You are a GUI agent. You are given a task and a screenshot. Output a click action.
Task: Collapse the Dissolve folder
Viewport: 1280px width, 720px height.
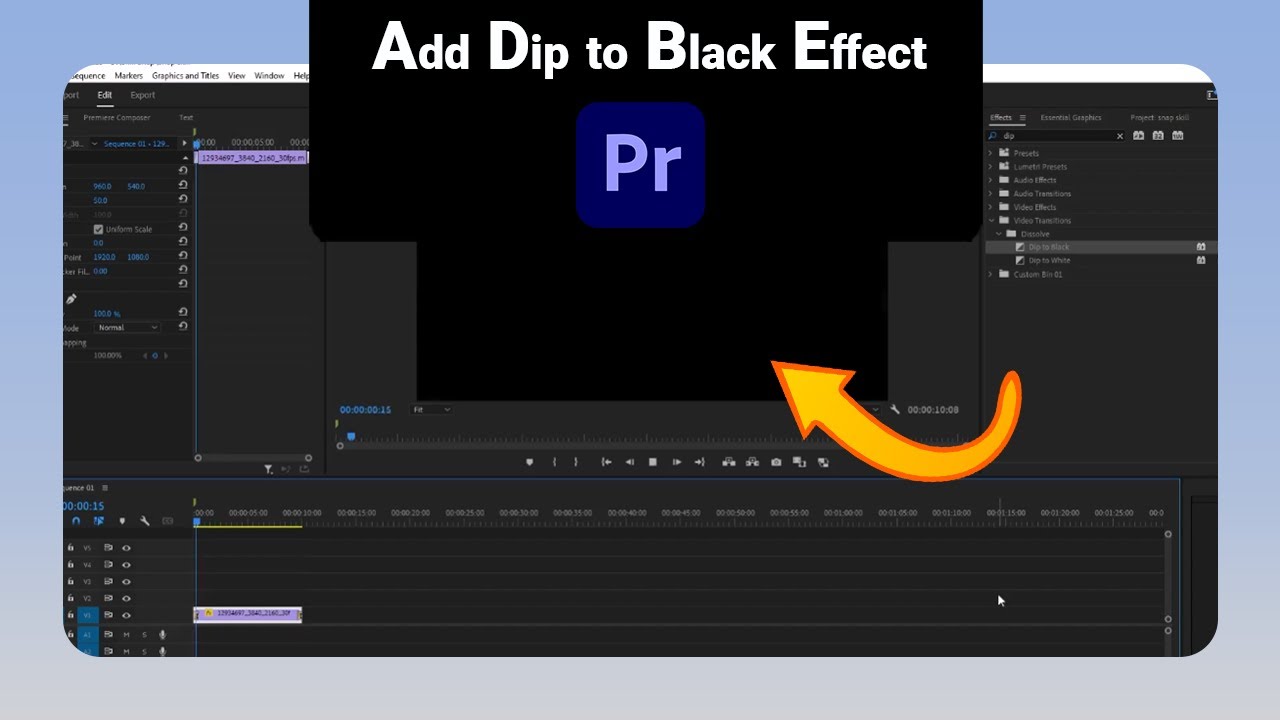click(999, 234)
